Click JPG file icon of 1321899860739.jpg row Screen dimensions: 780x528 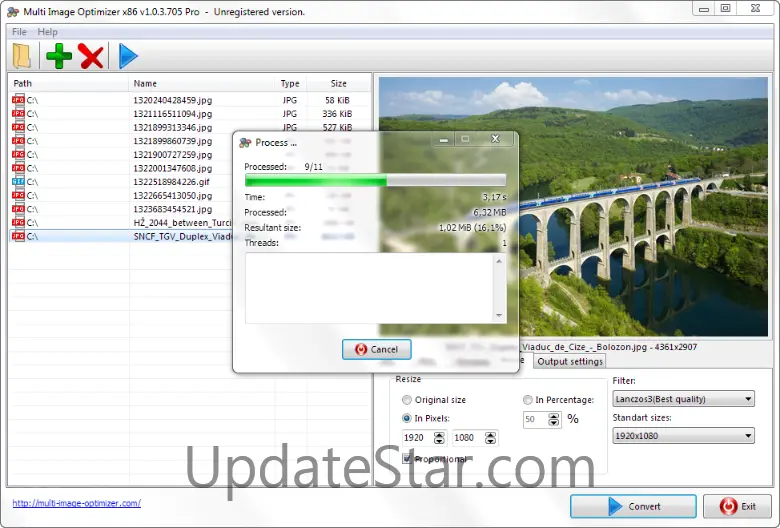[18, 141]
